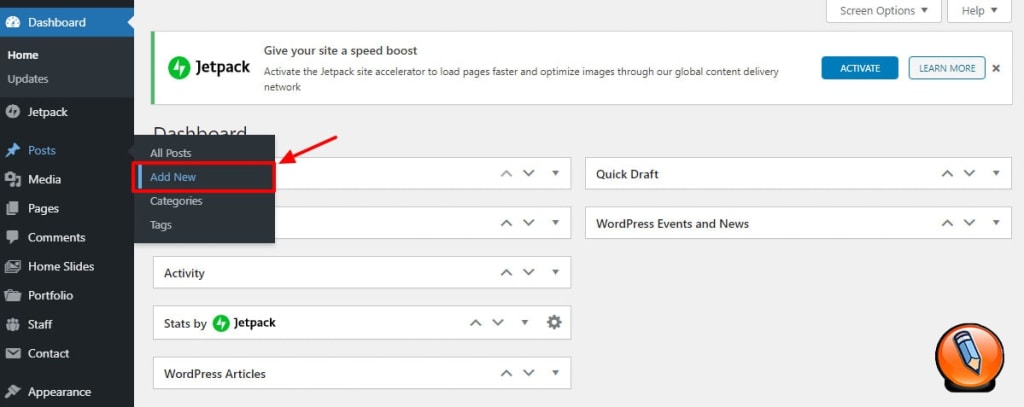Move WordPress Events and News widget down

(x=969, y=223)
